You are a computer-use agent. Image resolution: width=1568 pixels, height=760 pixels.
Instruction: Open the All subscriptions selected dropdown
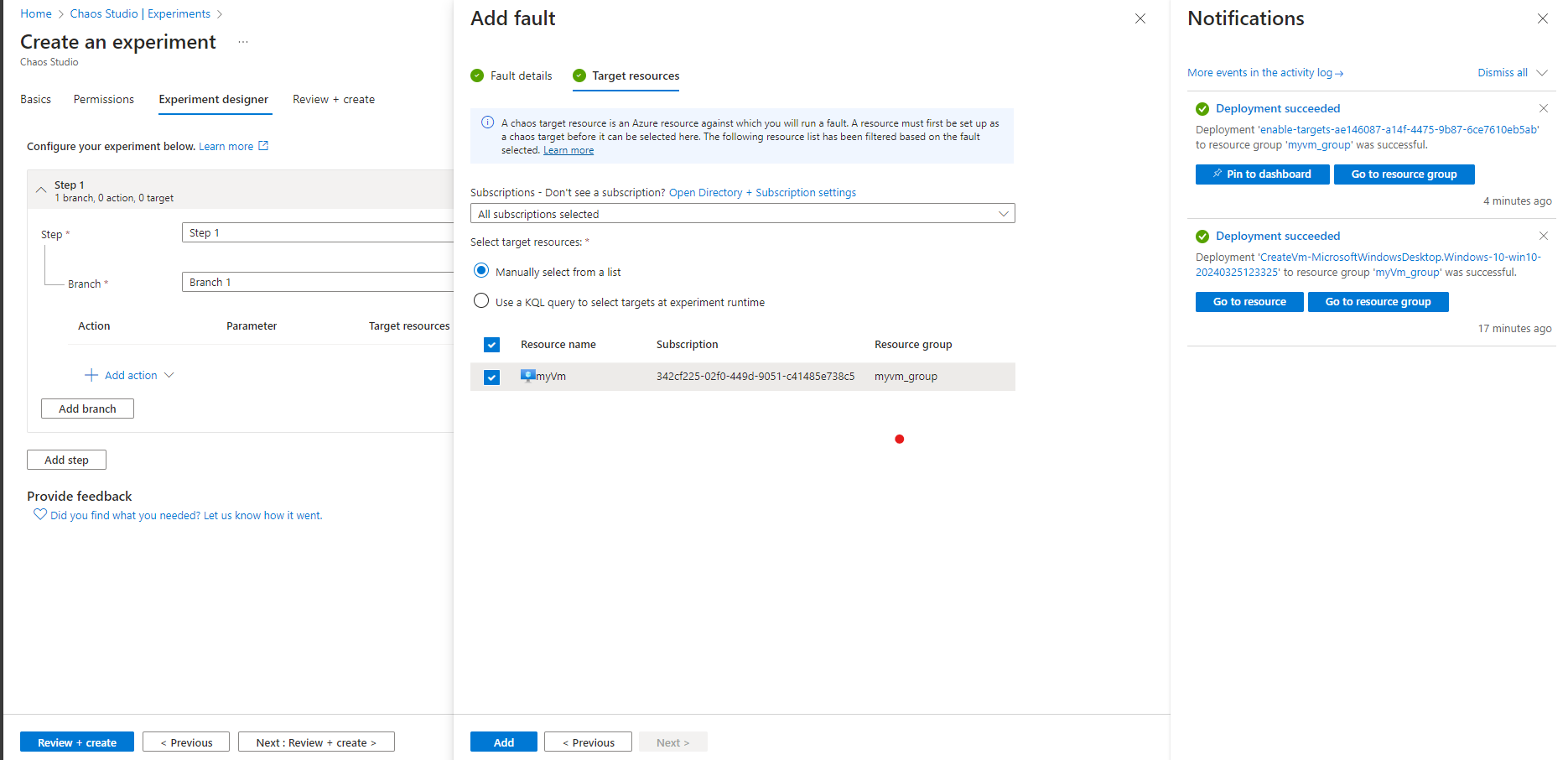tap(742, 214)
